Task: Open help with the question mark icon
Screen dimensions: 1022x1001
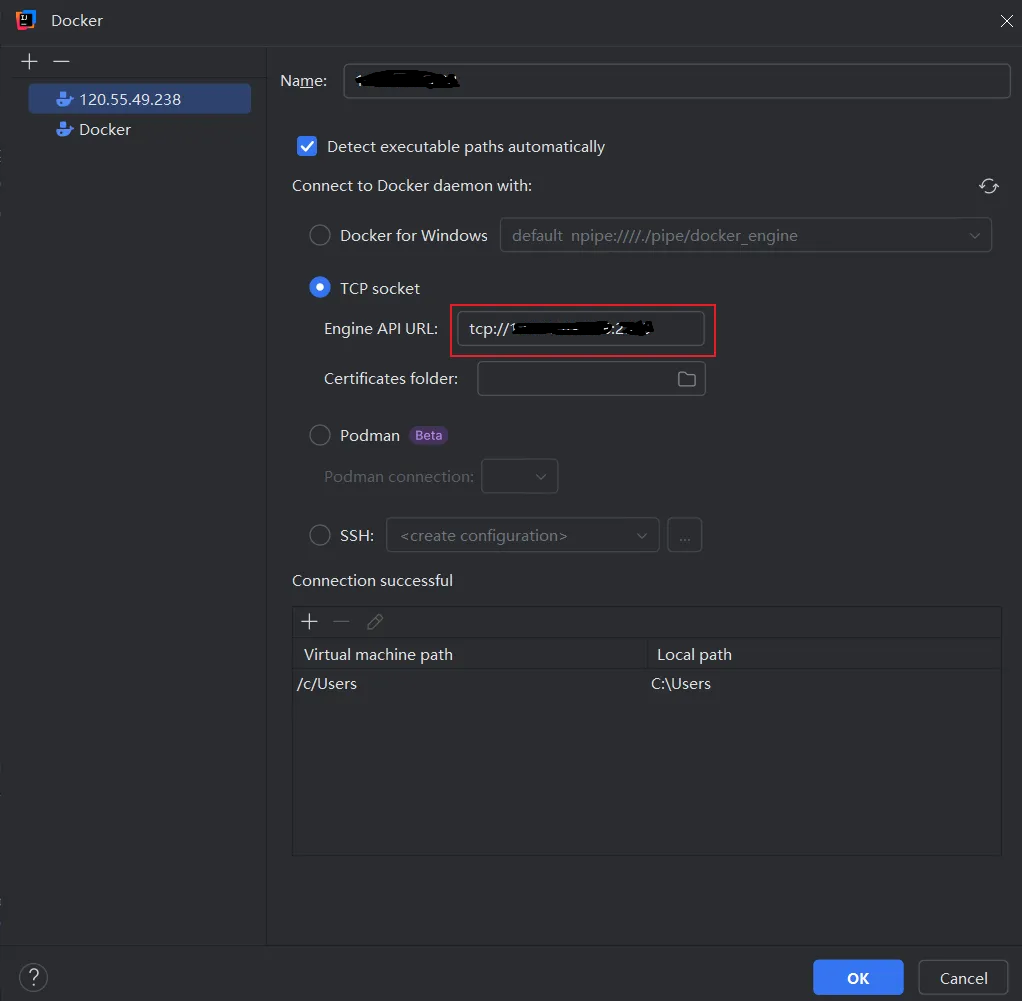Action: click(x=33, y=977)
